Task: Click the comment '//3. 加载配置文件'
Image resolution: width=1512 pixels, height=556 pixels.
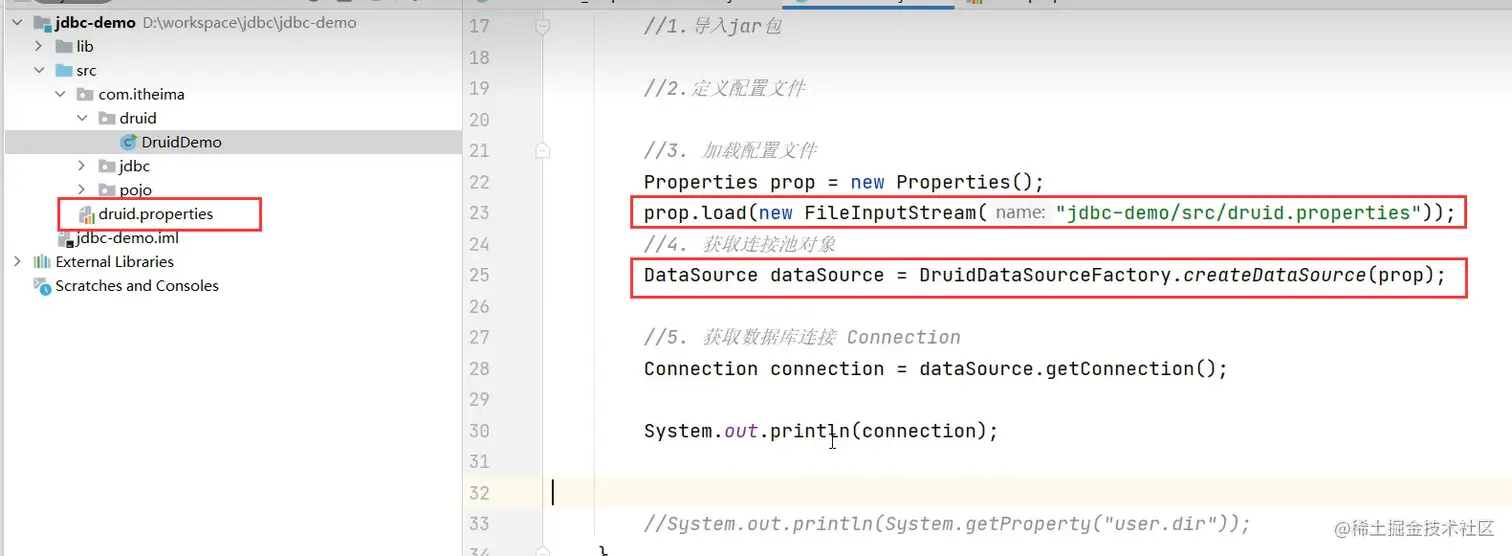Action: coord(730,151)
